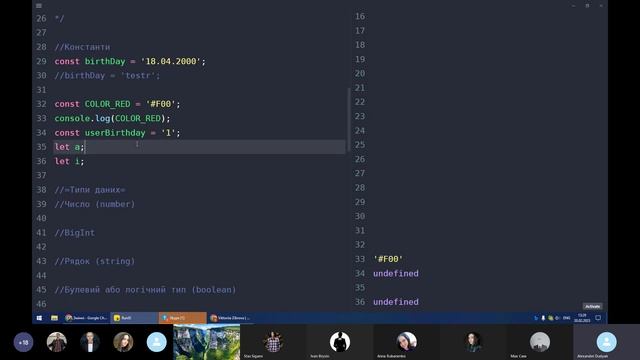Open the Skype taskbar button
Viewport: 640px width, 360px height.
pos(182,318)
